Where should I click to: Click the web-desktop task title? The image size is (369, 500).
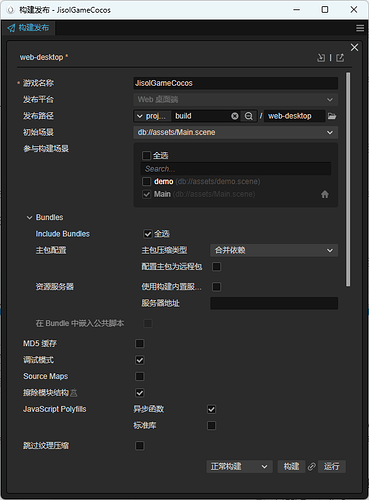41,57
